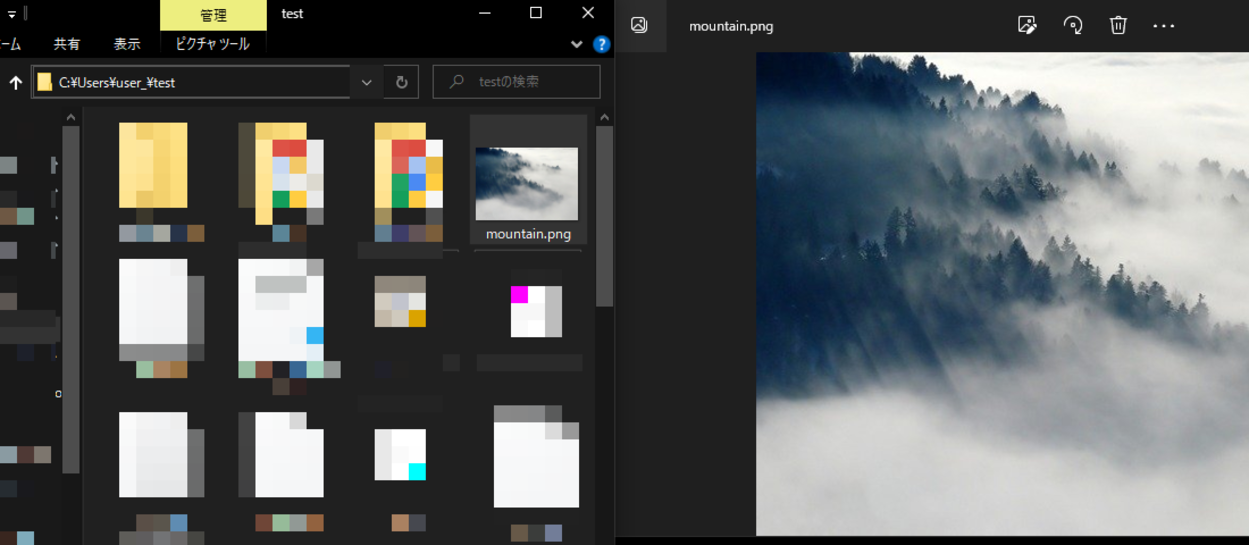Delete the image with the trash icon
The height and width of the screenshot is (545, 1249).
(1118, 25)
